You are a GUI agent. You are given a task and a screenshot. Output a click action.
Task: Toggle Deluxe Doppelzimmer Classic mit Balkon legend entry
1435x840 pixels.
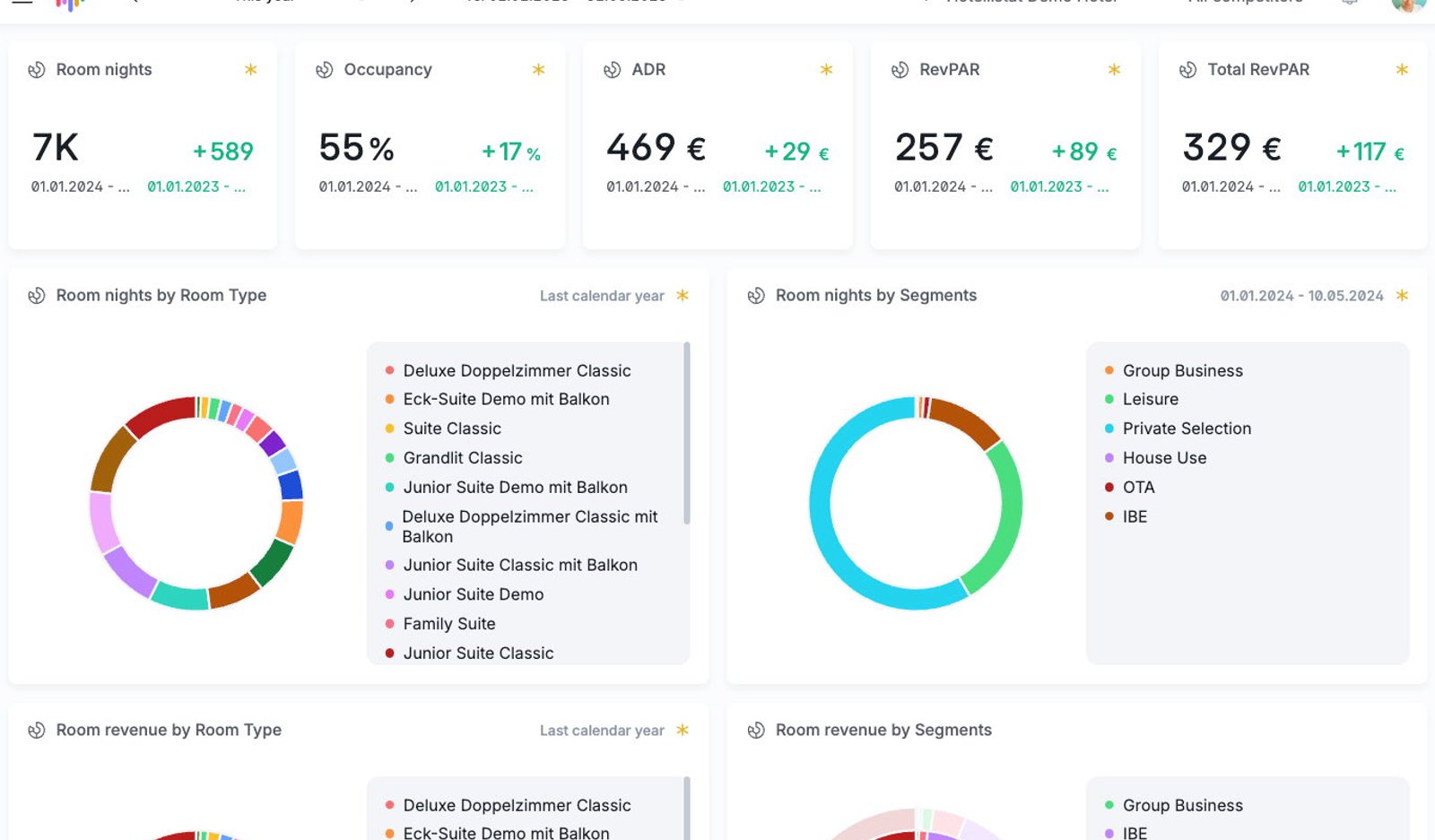click(x=521, y=526)
